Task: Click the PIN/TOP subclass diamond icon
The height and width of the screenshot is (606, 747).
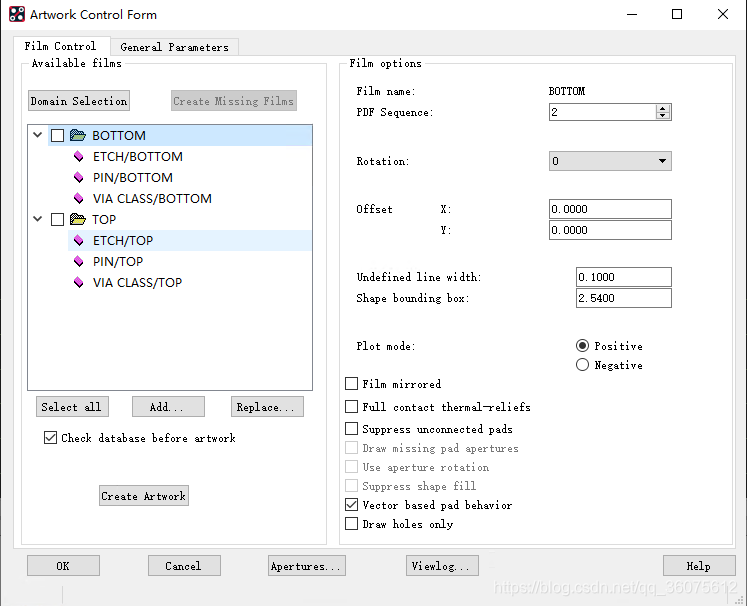Action: (x=79, y=262)
